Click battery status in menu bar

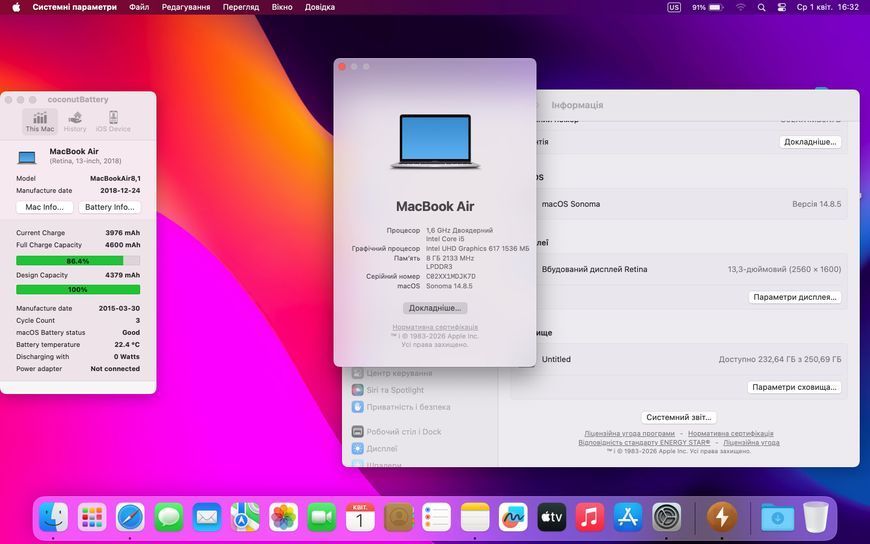(x=707, y=7)
